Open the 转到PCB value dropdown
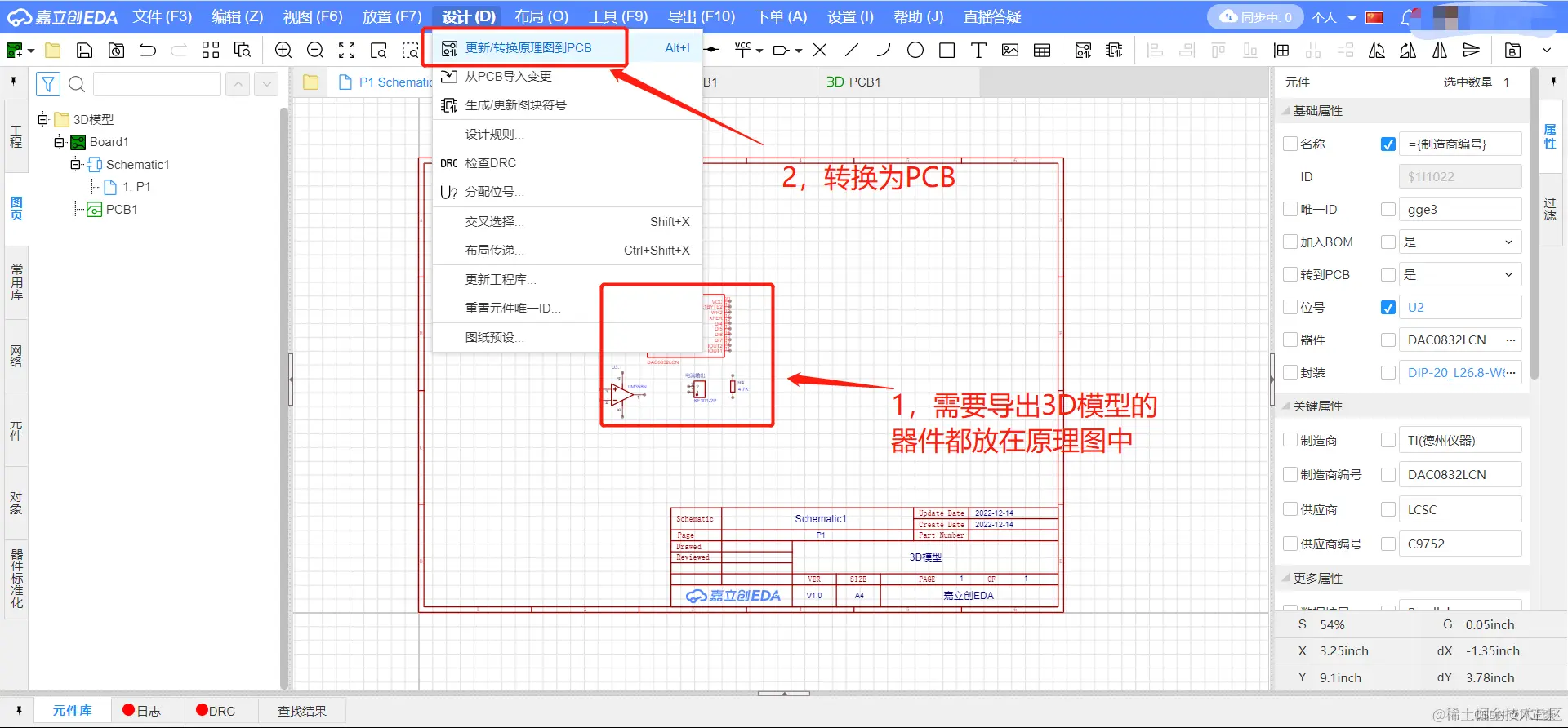 pyautogui.click(x=1460, y=274)
